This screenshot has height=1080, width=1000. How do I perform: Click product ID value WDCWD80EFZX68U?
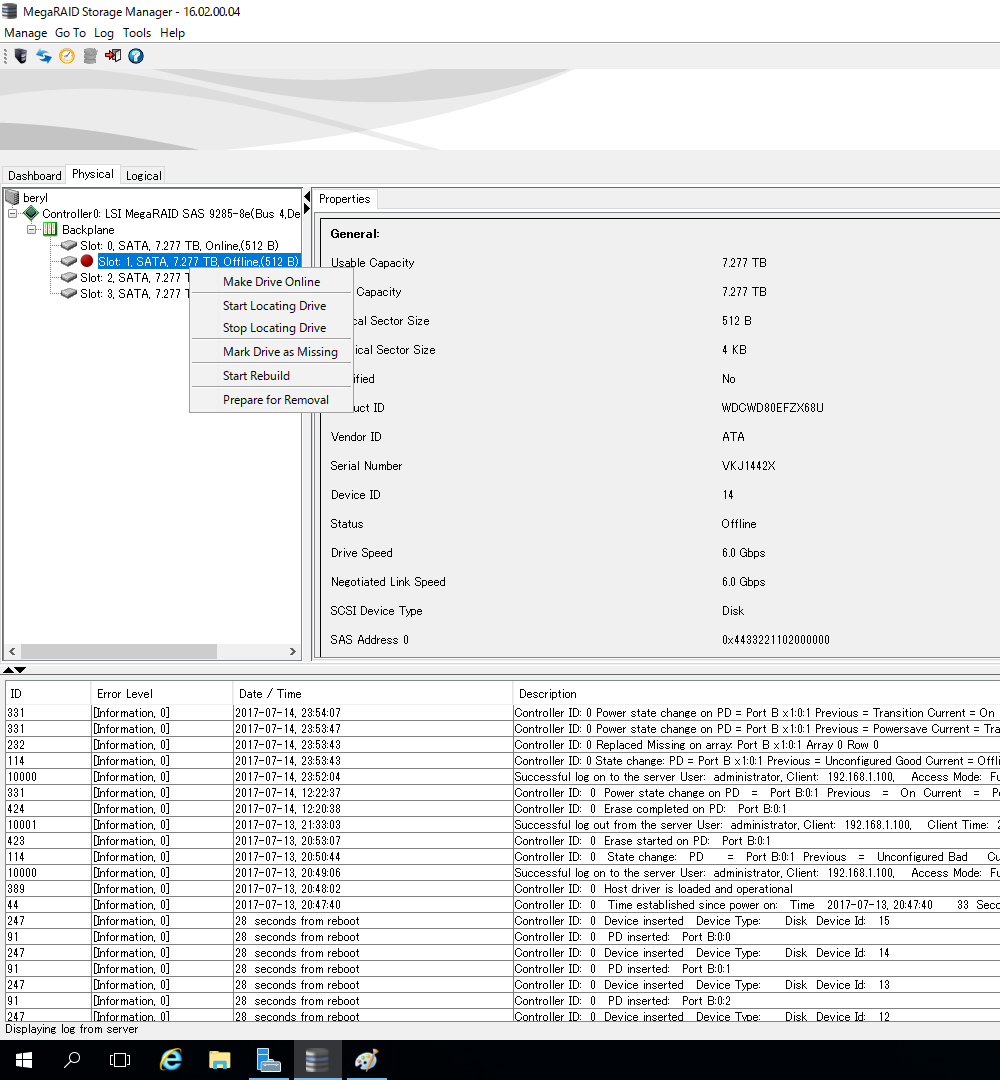pos(772,408)
